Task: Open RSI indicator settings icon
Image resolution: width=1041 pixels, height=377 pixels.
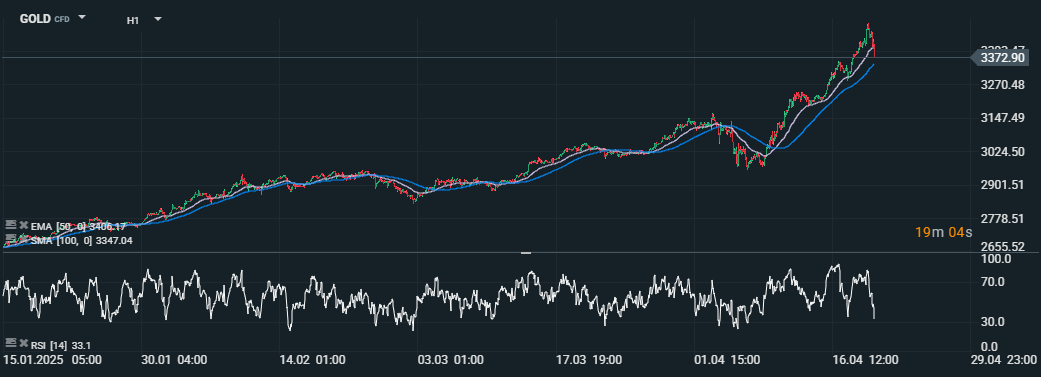Action: click(11, 342)
